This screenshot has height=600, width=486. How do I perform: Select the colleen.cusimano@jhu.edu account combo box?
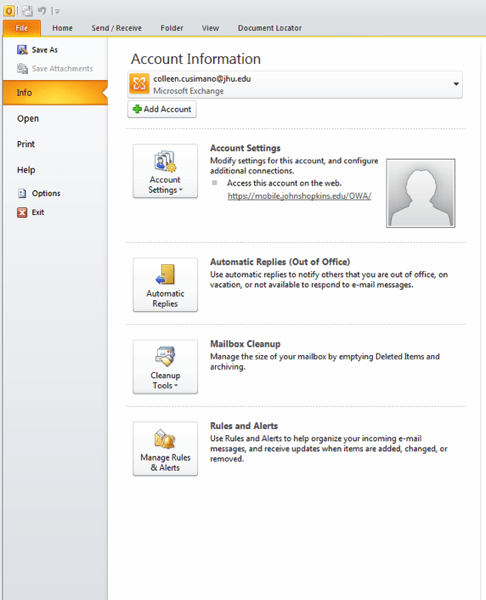click(x=295, y=85)
